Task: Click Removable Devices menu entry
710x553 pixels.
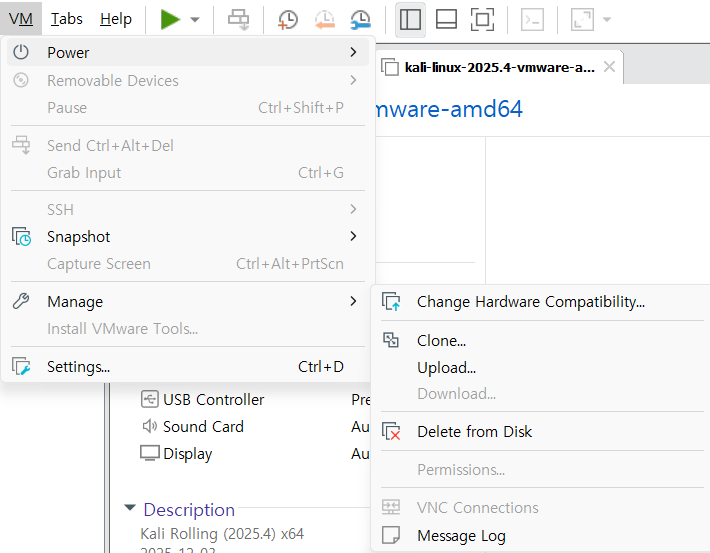Action: [188, 80]
